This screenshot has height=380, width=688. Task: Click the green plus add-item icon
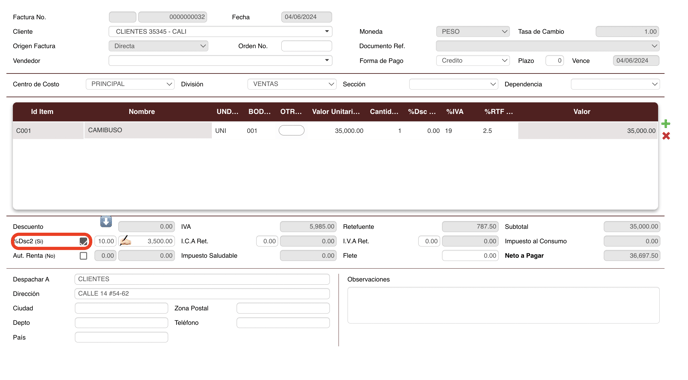pos(666,124)
